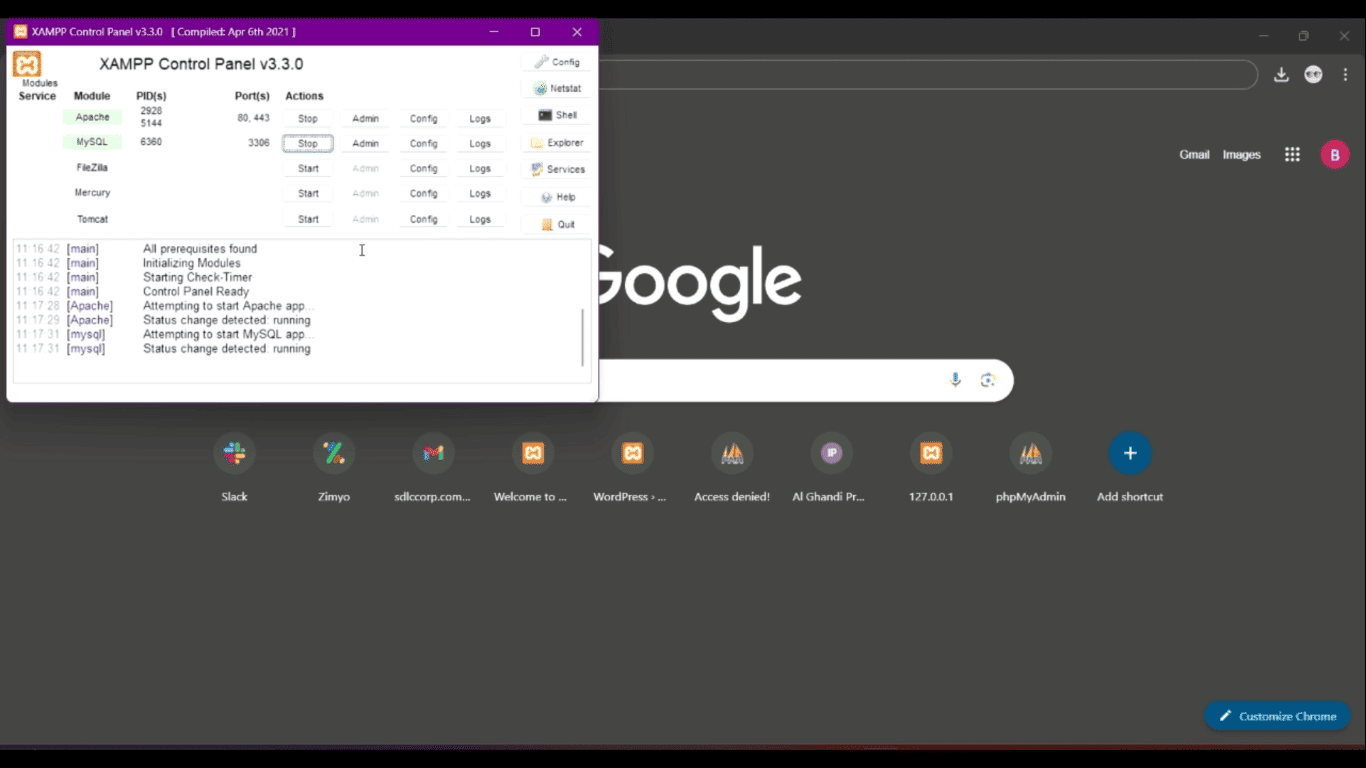The width and height of the screenshot is (1366, 768).
Task: Open Google apps grid
Action: (1292, 154)
